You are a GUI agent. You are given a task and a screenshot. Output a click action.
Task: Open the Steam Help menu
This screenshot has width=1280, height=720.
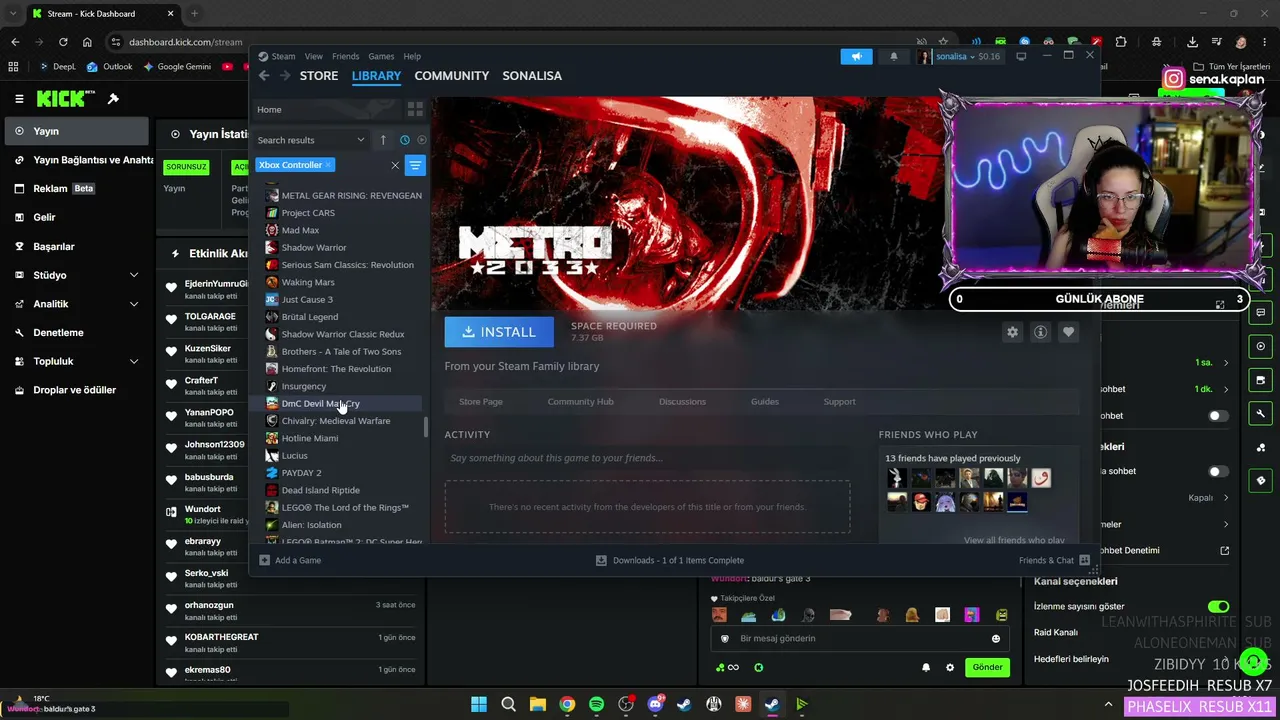pos(412,56)
